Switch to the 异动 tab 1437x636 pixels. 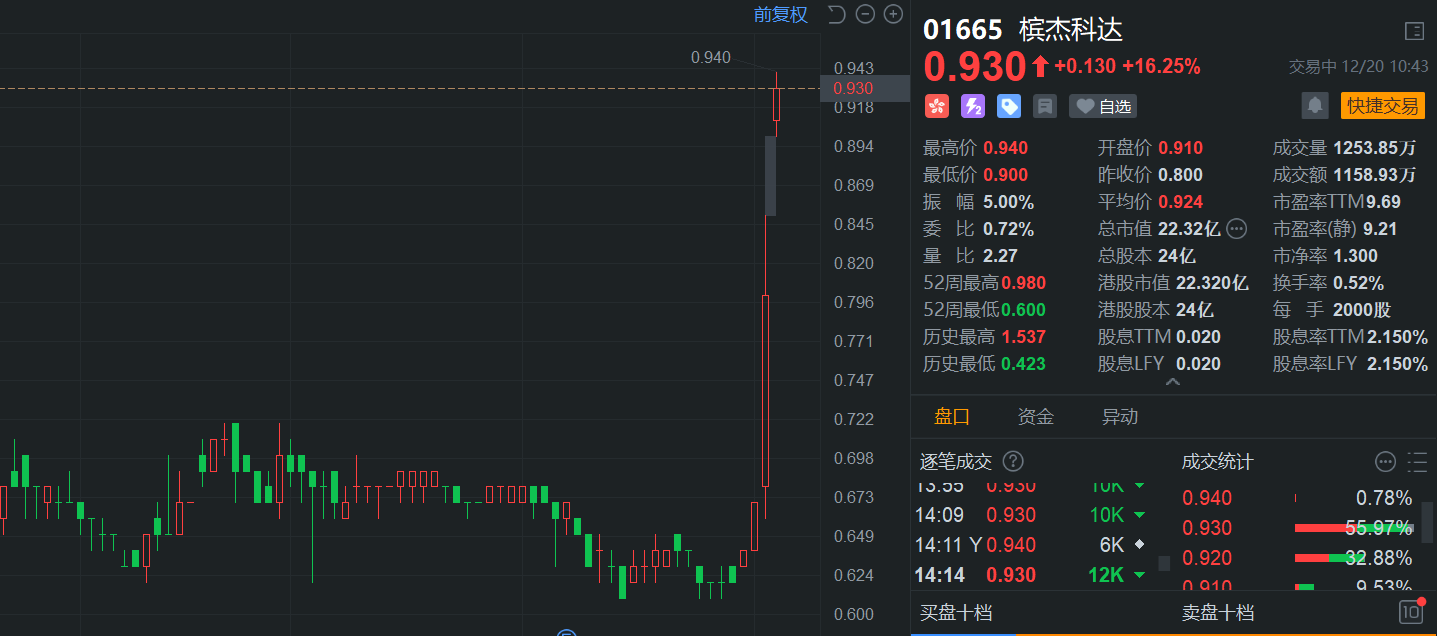coord(1120,417)
